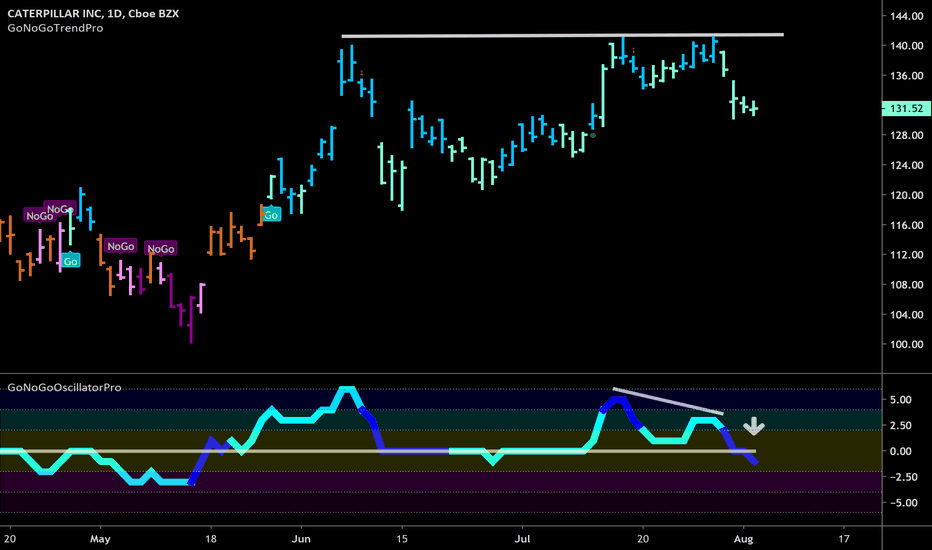Click the 5.00 oscillator scale label
This screenshot has height=550, width=932.
pos(900,400)
